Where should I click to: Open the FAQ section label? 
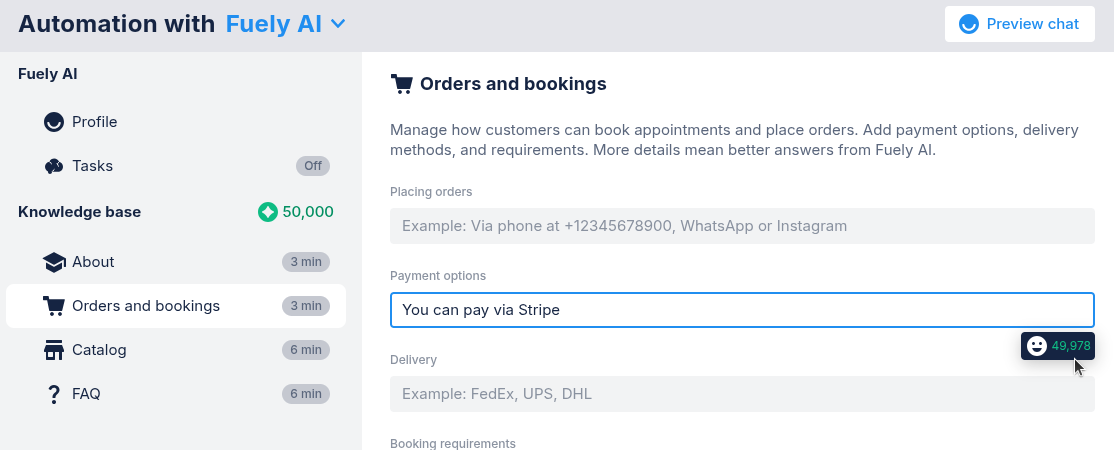click(86, 394)
